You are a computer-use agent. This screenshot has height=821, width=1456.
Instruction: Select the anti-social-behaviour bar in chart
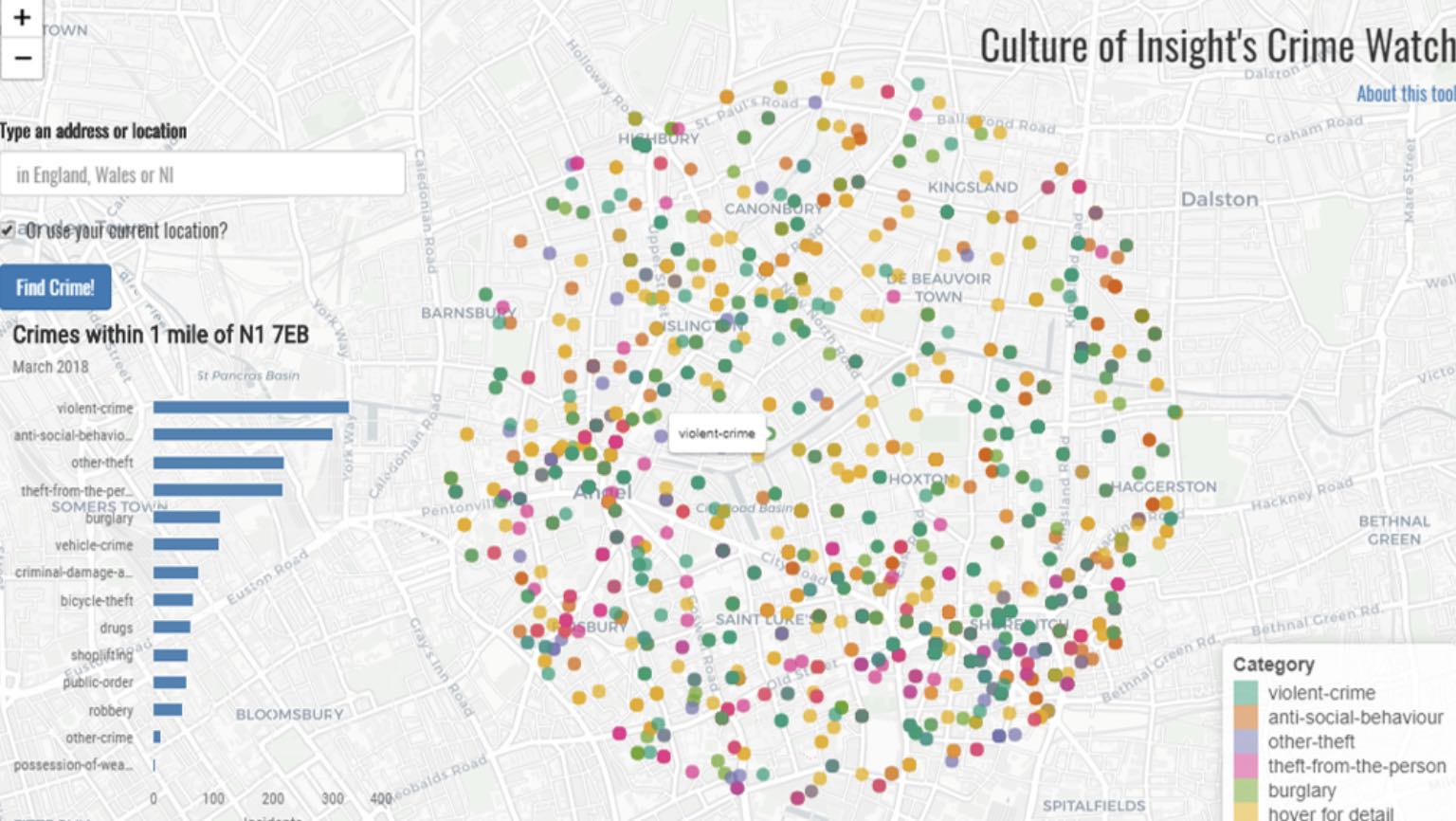pos(243,434)
